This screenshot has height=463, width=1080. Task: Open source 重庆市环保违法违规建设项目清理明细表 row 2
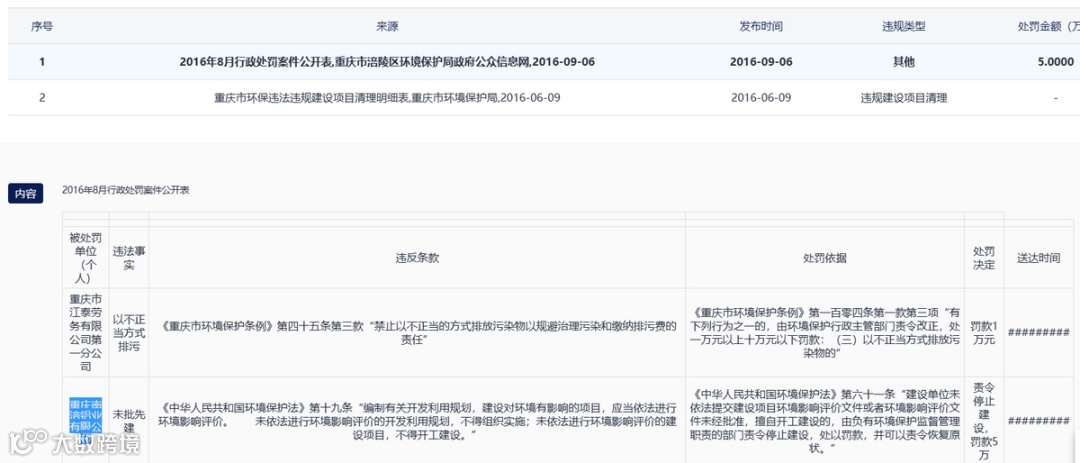(x=387, y=98)
